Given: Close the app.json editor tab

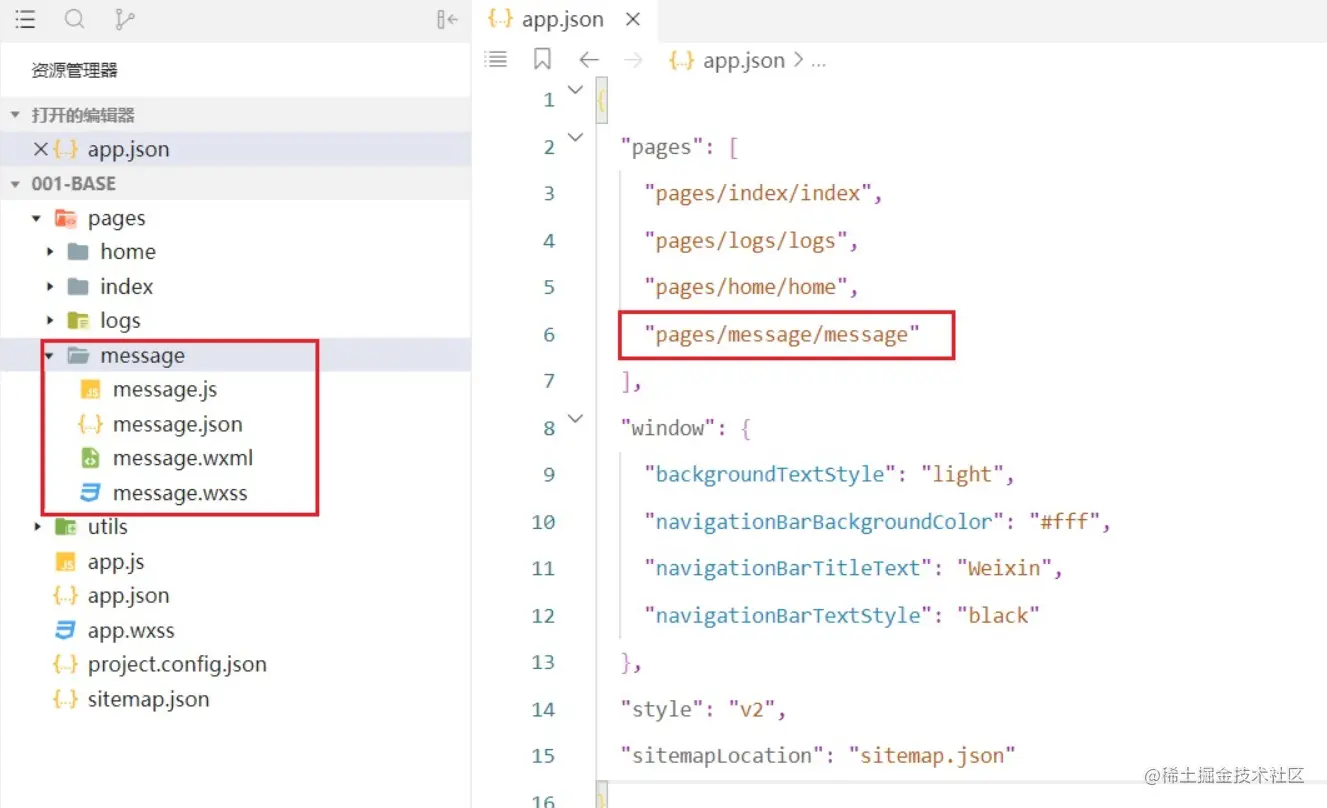Looking at the screenshot, I should 632,20.
